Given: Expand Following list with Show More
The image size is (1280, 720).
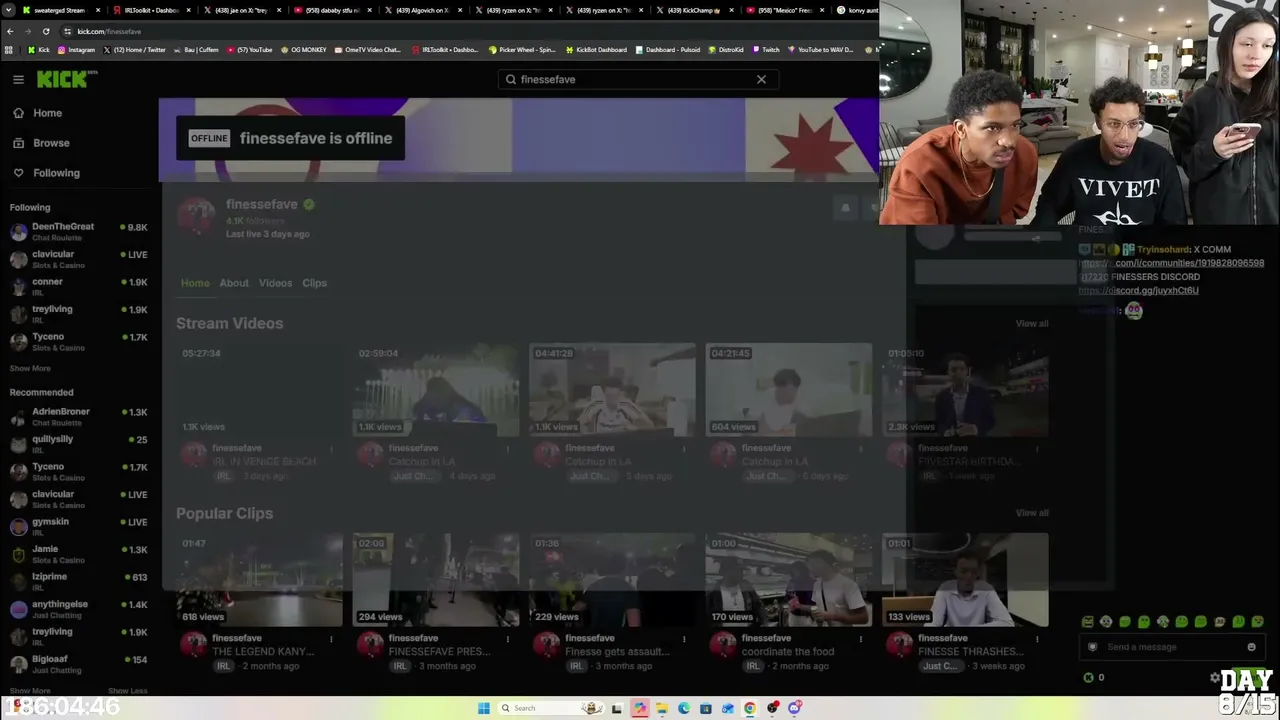Looking at the screenshot, I should [x=30, y=368].
